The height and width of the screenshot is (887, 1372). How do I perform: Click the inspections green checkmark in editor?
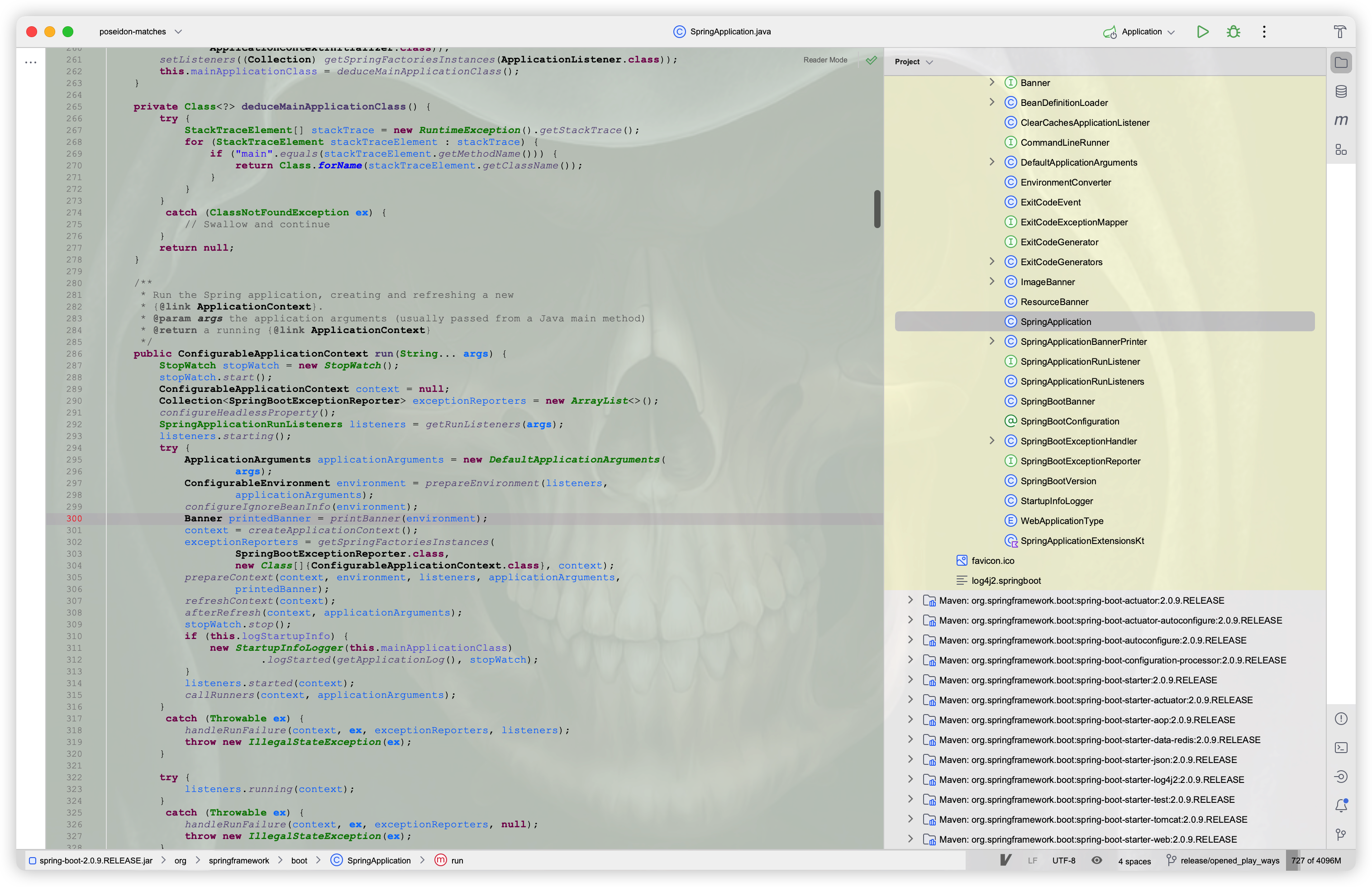tap(871, 60)
